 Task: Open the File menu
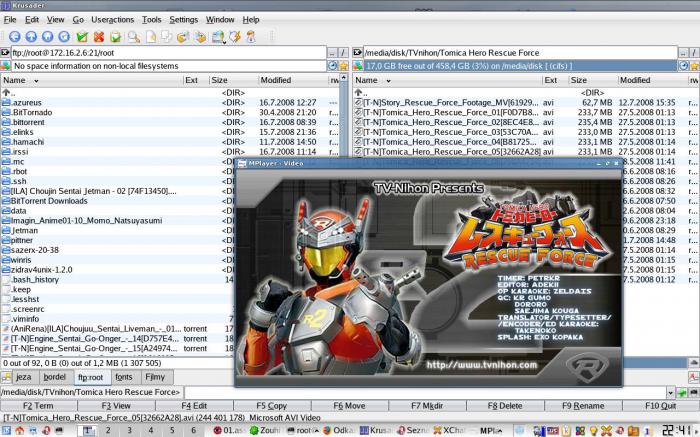click(x=10, y=20)
